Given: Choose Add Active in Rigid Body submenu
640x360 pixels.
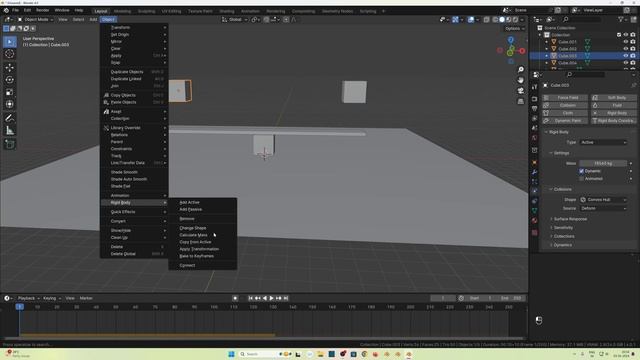Looking at the screenshot, I should coord(202,202).
